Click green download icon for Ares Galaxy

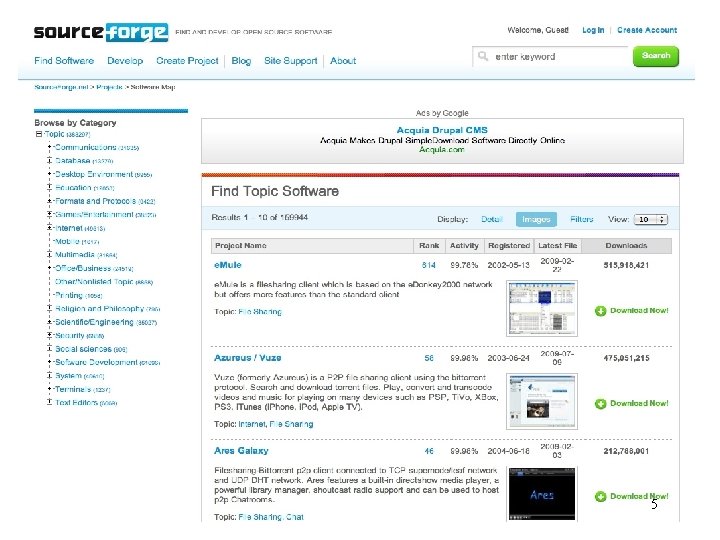[x=600, y=496]
